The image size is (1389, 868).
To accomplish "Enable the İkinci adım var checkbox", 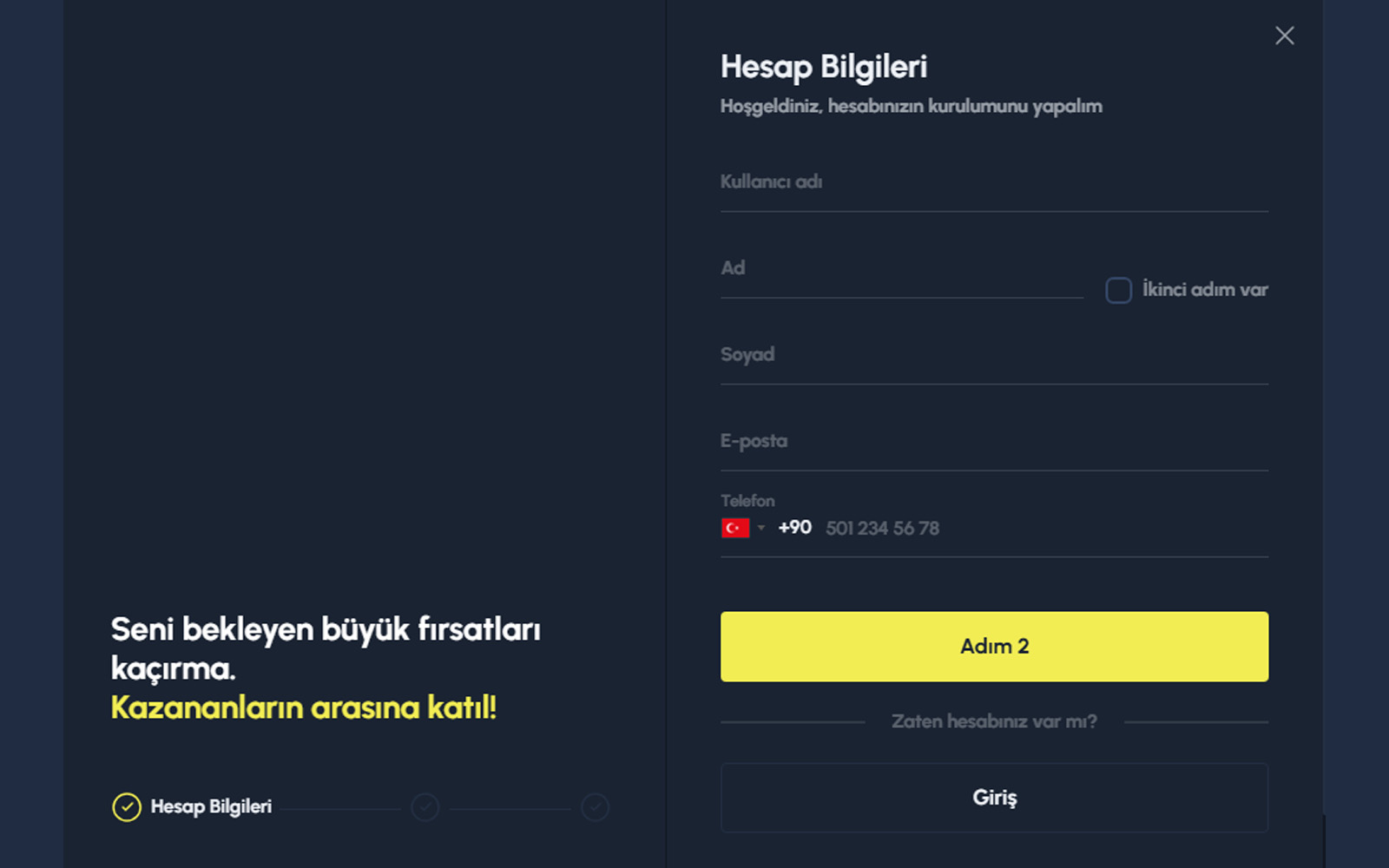I will (x=1117, y=290).
